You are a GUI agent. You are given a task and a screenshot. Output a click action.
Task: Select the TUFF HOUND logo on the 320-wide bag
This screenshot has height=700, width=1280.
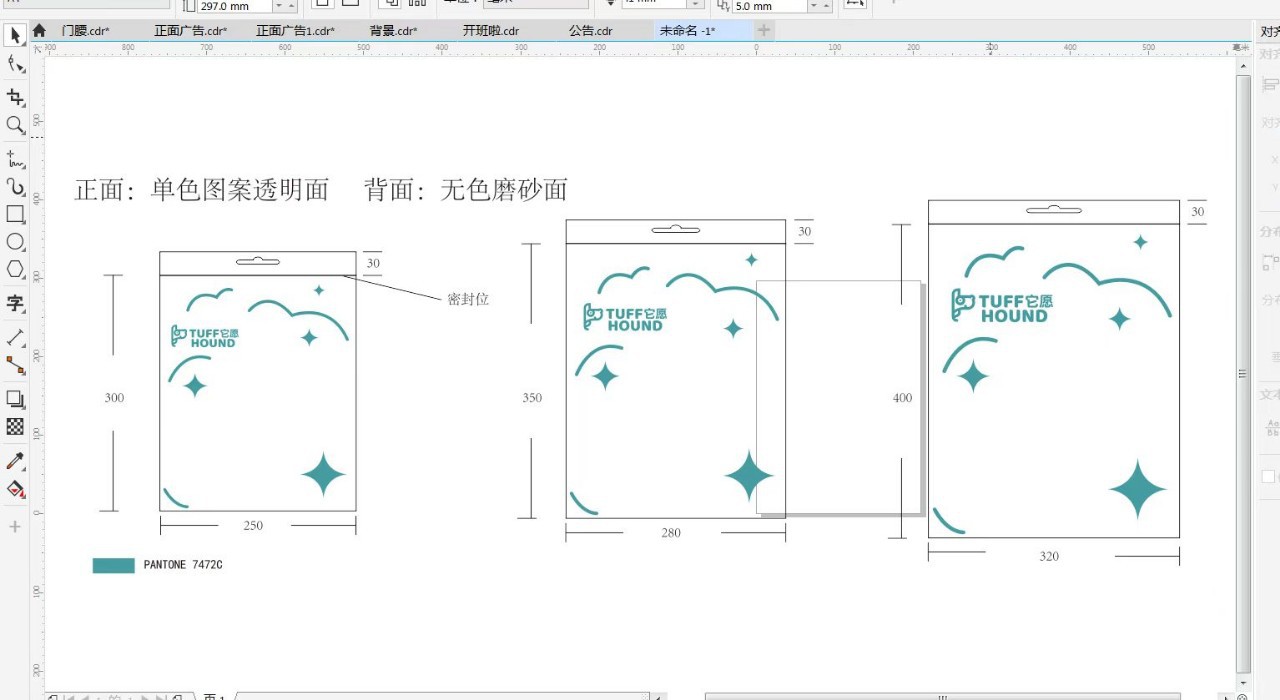pyautogui.click(x=1001, y=307)
